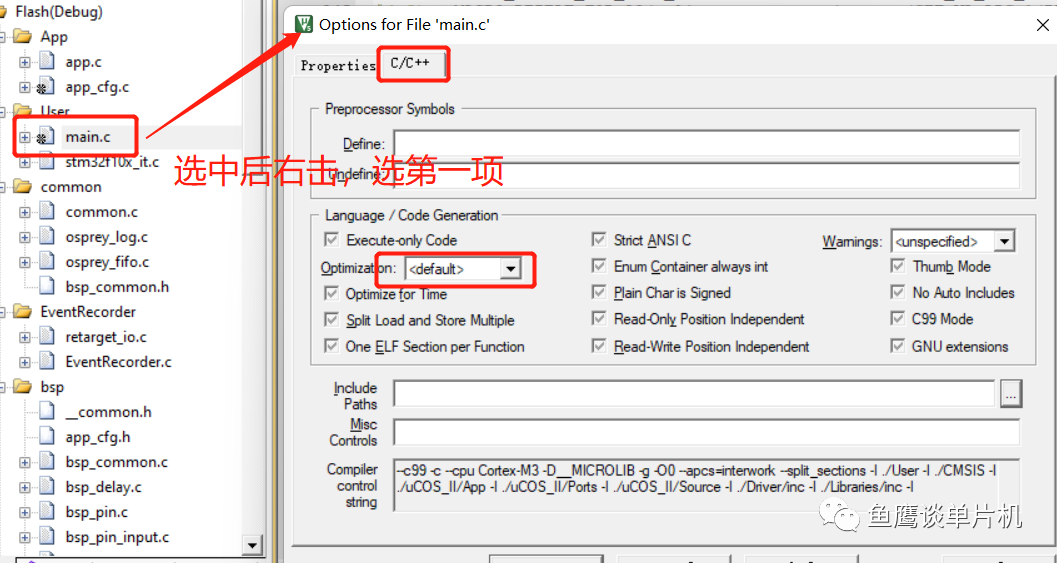Toggle Enum Container always int

tap(599, 266)
